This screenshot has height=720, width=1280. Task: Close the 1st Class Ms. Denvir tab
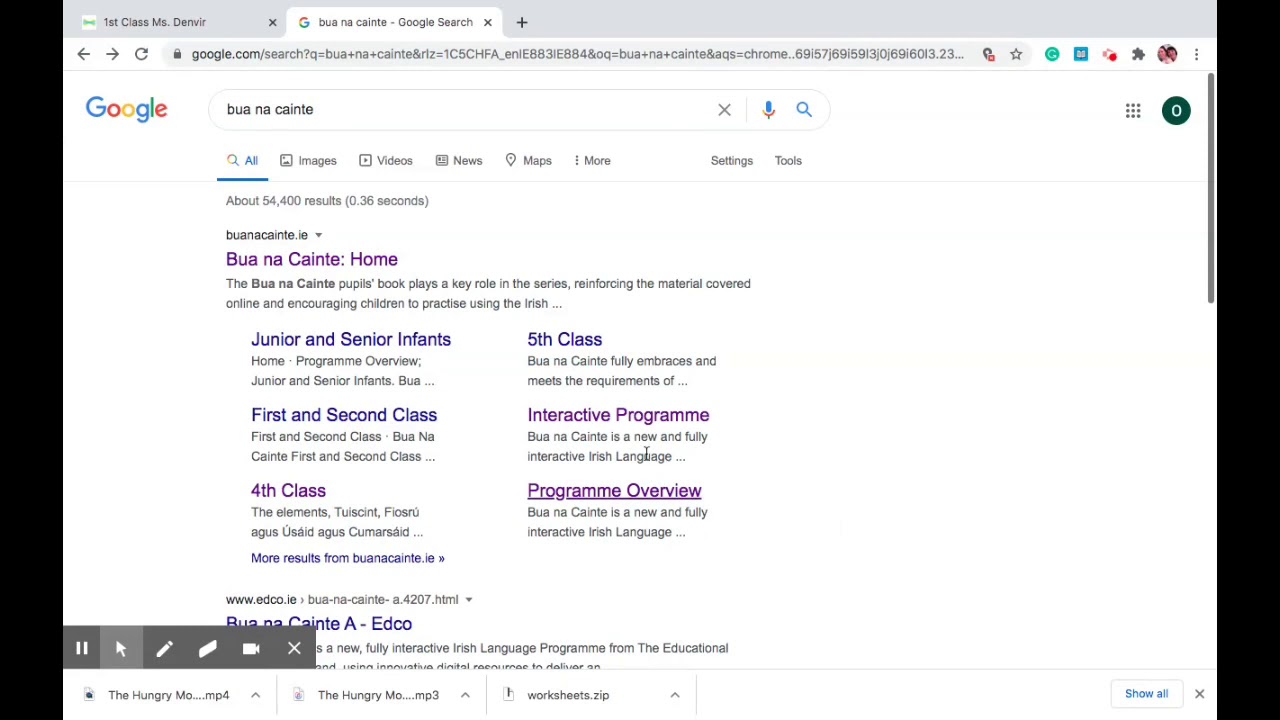272,22
